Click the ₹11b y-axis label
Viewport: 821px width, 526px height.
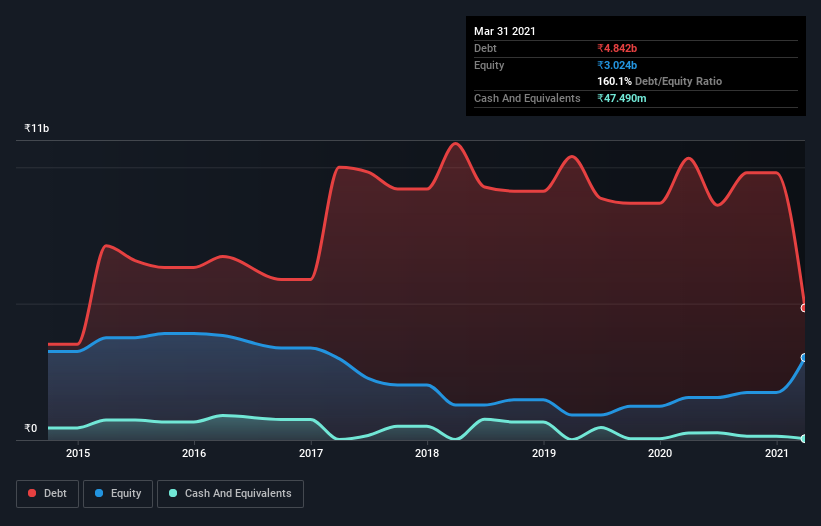pos(37,128)
